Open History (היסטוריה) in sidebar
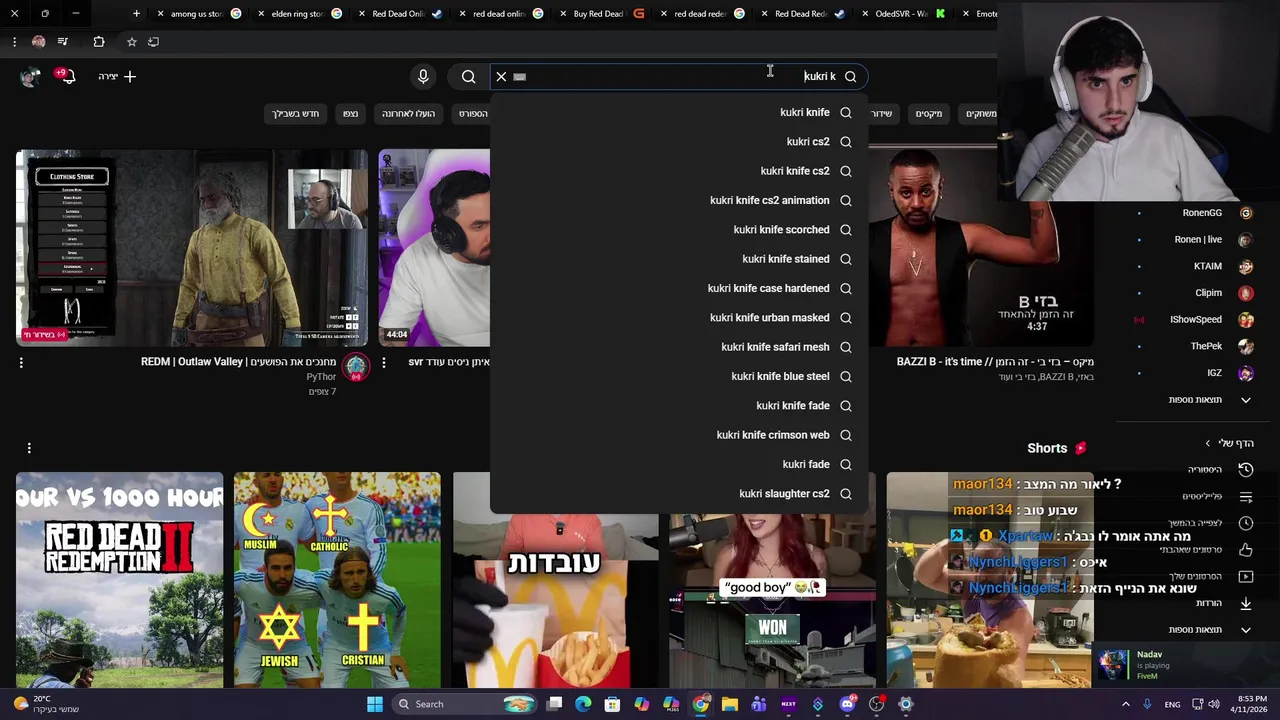 coord(1218,470)
